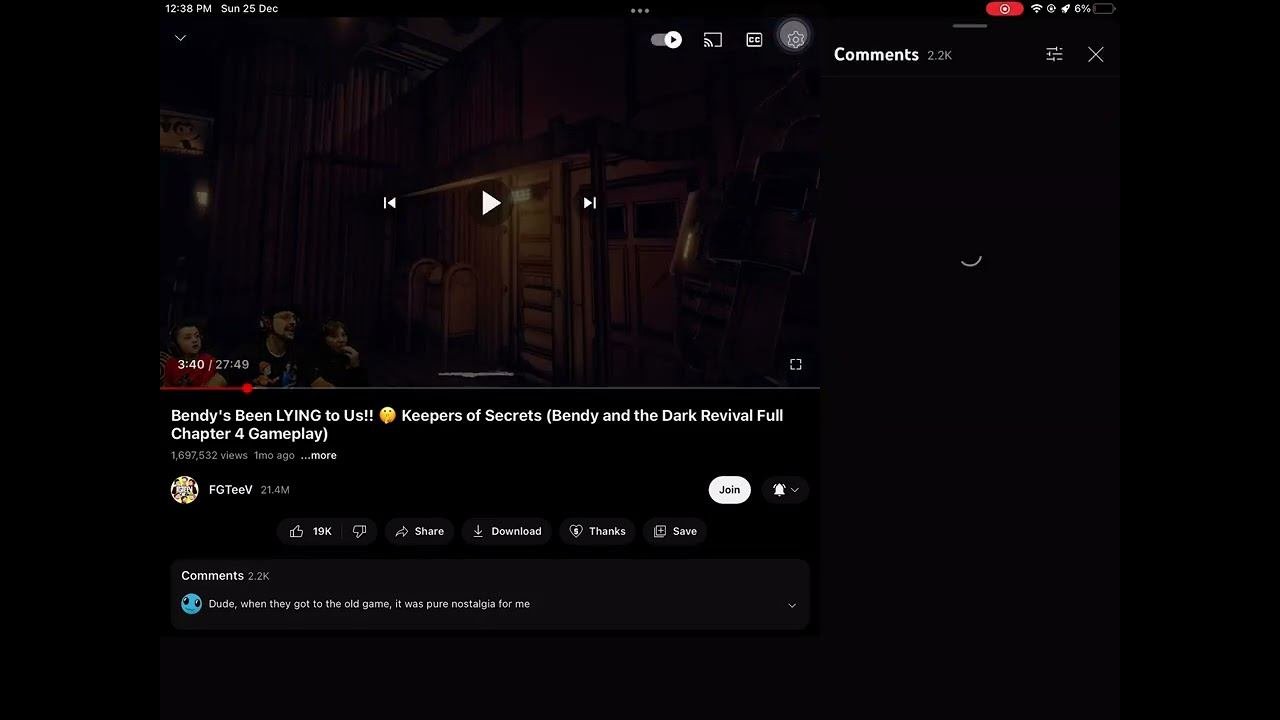Like the video with 19K likes

coord(310,532)
